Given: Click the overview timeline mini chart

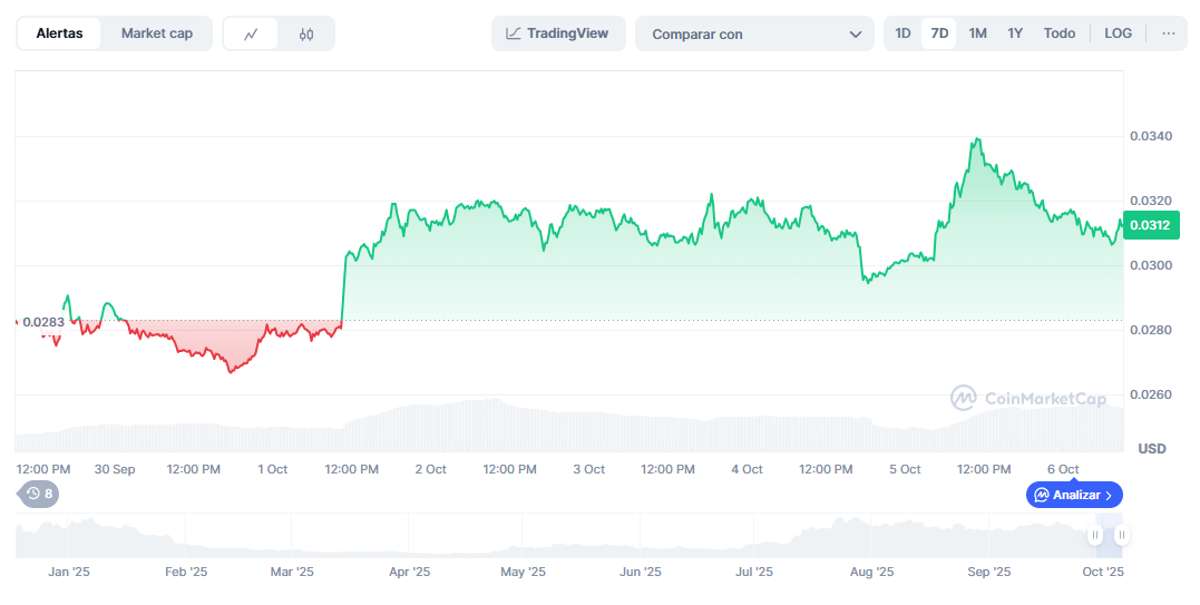Looking at the screenshot, I should (570, 536).
